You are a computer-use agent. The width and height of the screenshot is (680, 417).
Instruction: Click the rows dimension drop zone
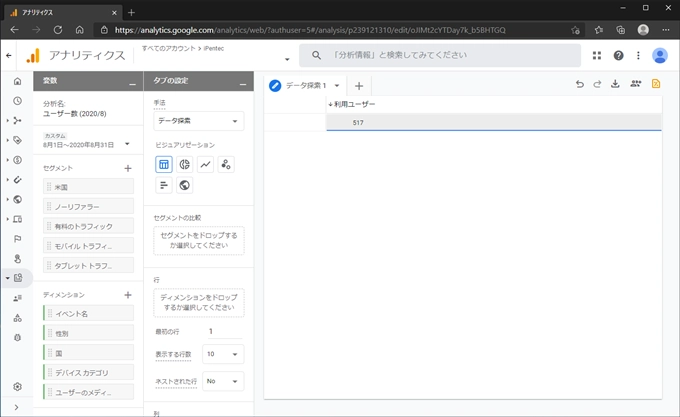pos(199,303)
